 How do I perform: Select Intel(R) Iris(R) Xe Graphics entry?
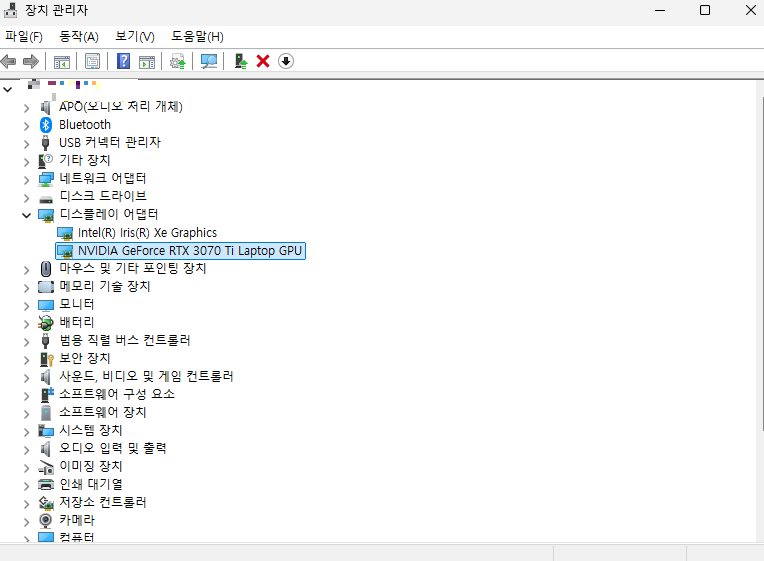tap(147, 233)
